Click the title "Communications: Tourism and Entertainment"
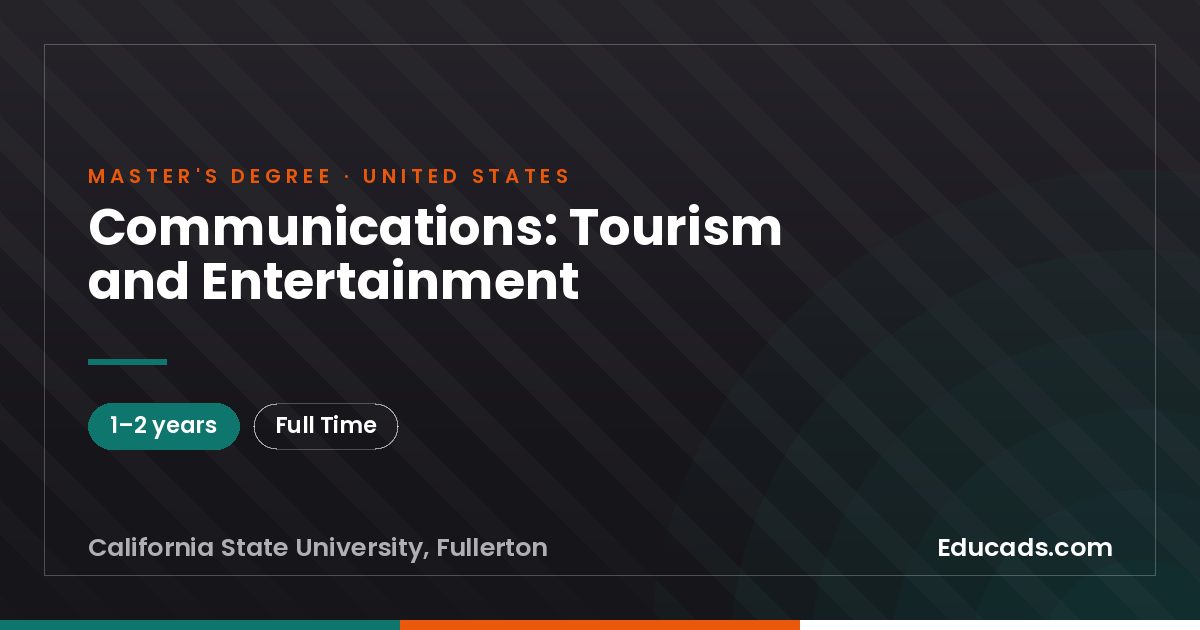The image size is (1200, 630). [435, 254]
